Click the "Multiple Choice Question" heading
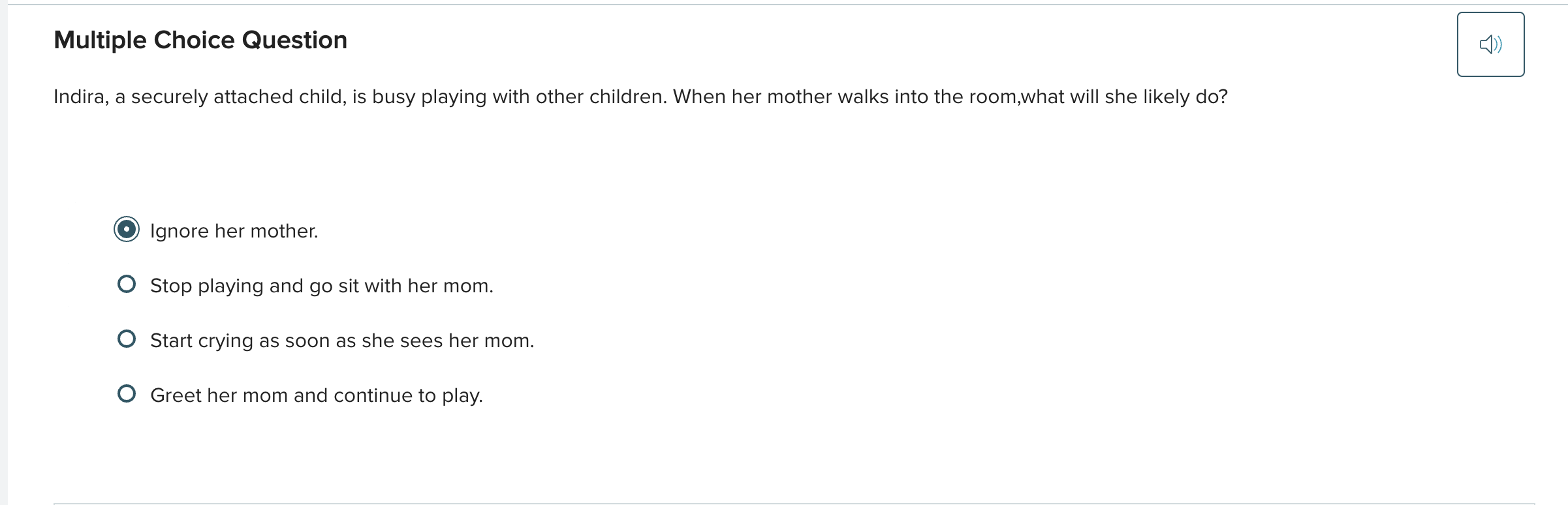This screenshot has width=1568, height=505. [x=200, y=40]
